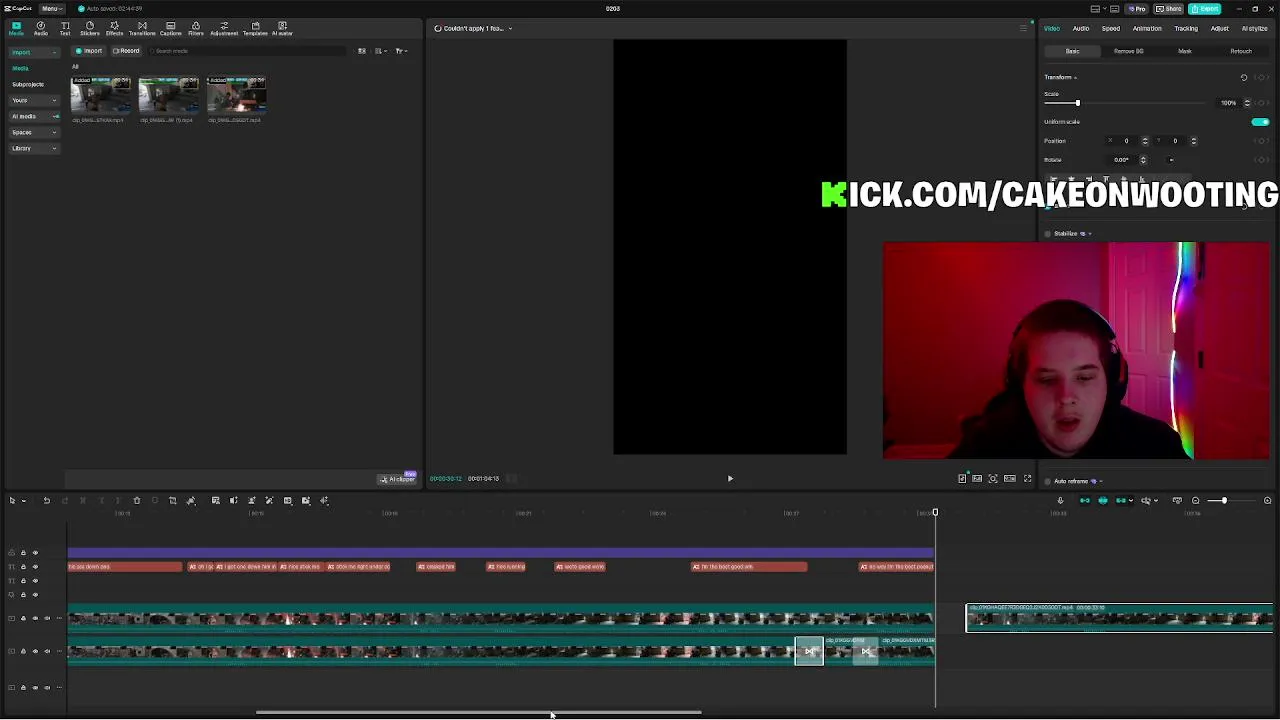
Task: Click the delete trash icon in timeline toolbar
Action: click(137, 500)
